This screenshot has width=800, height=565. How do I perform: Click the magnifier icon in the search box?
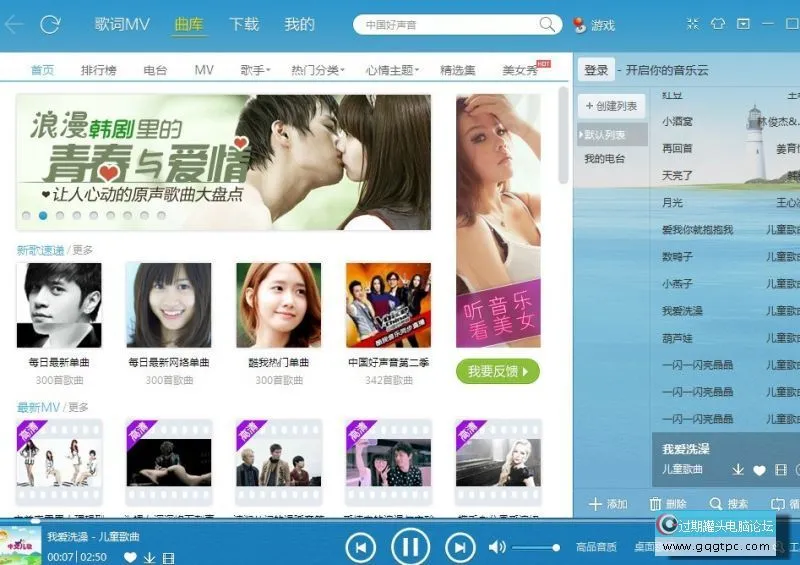547,24
